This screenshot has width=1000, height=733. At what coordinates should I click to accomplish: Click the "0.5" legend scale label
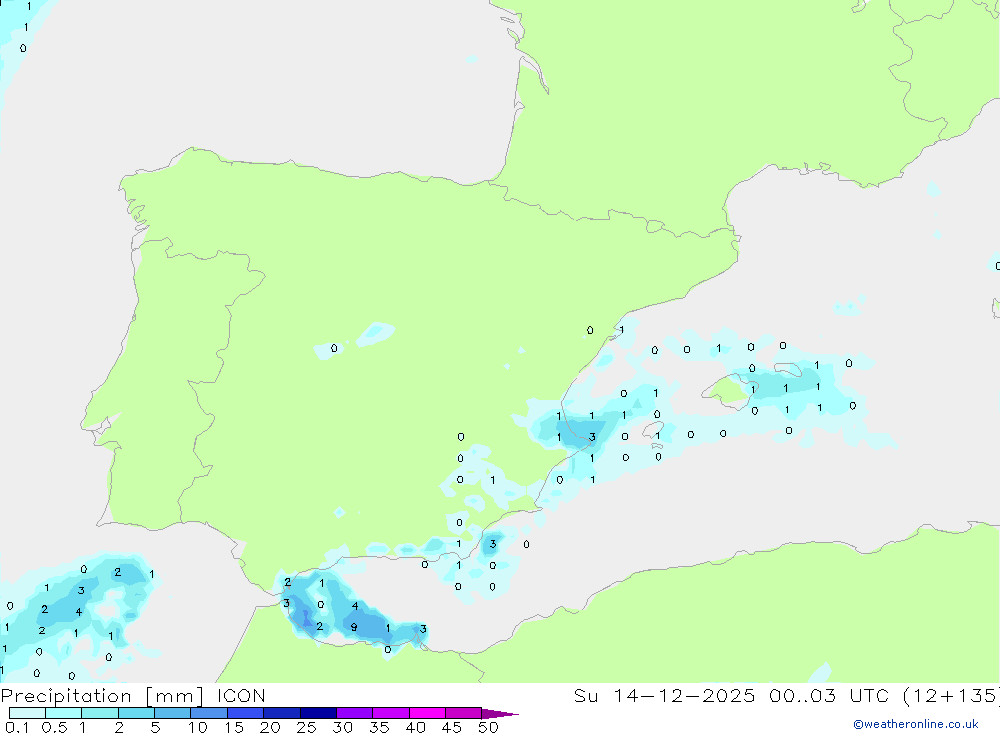click(54, 727)
